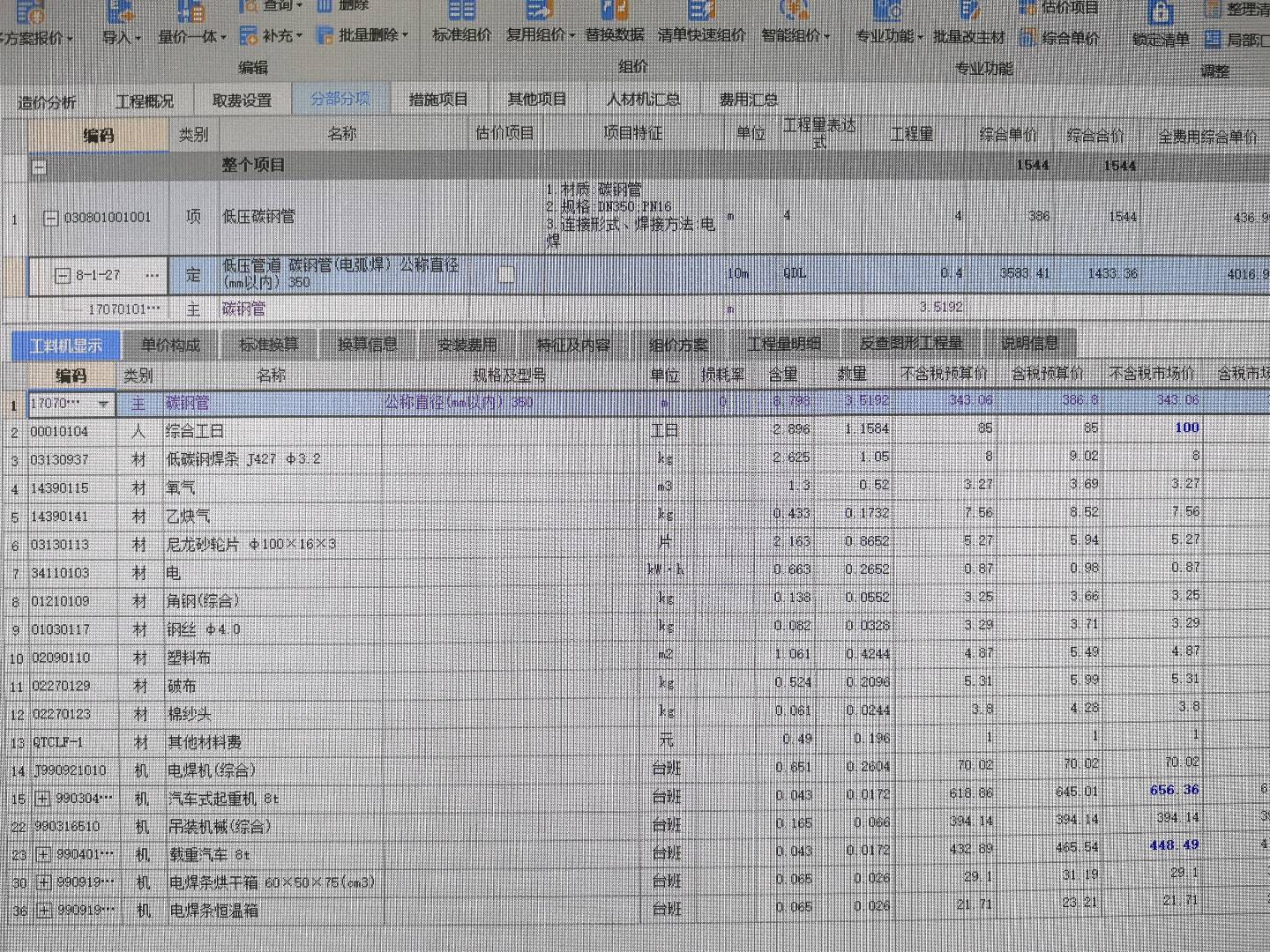Select the 分部分项 tab
Screen dimensions: 1270x952
340,99
